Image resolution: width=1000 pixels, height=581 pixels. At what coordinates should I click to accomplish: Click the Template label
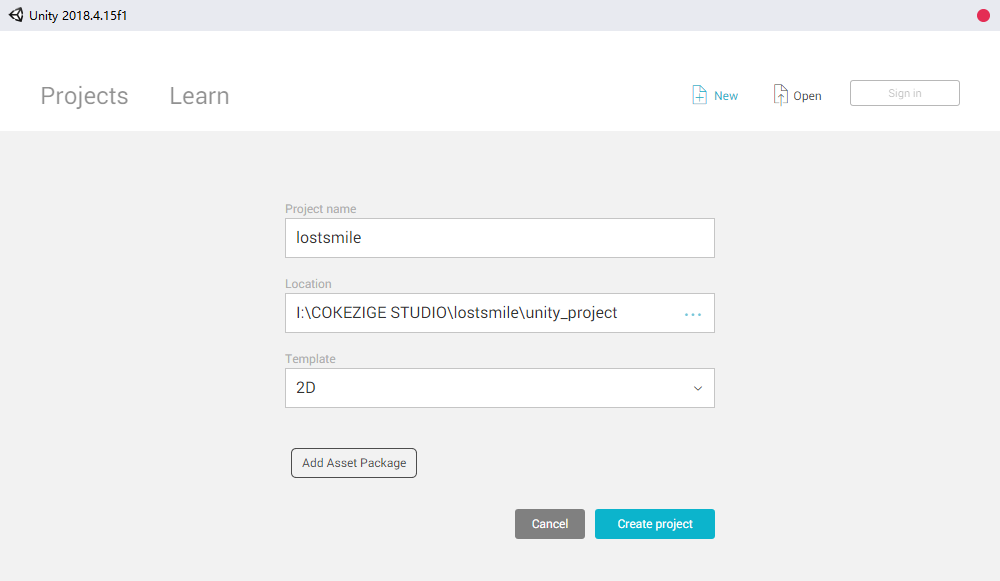coord(310,358)
